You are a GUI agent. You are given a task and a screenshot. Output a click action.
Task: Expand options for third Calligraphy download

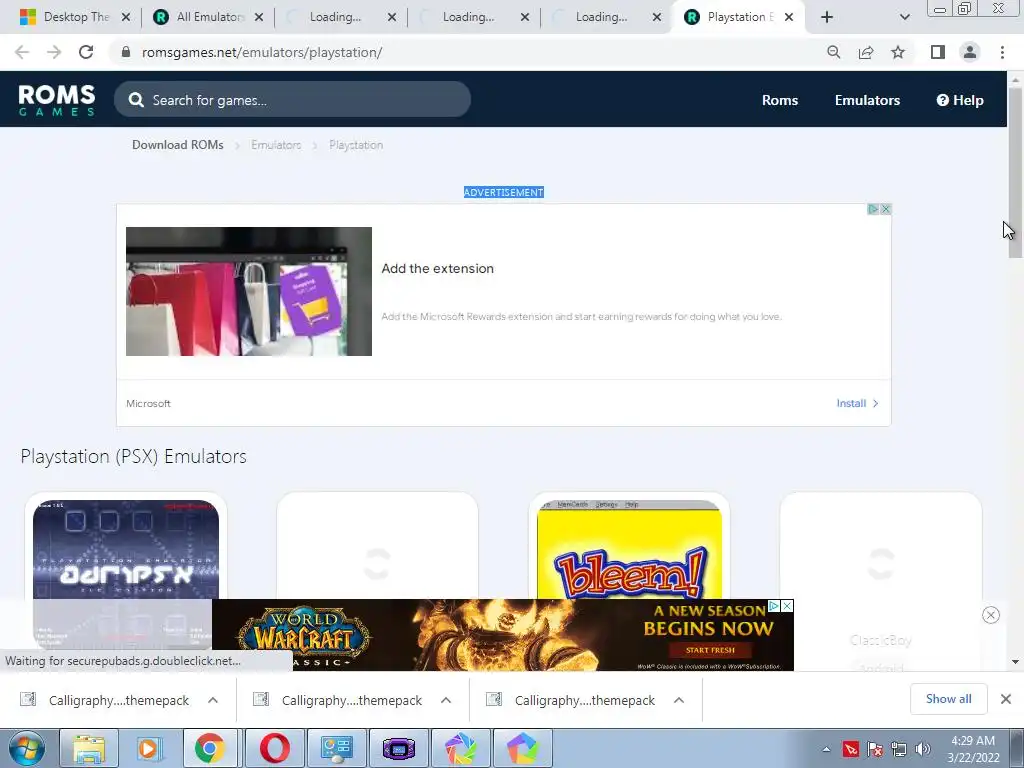click(x=679, y=700)
